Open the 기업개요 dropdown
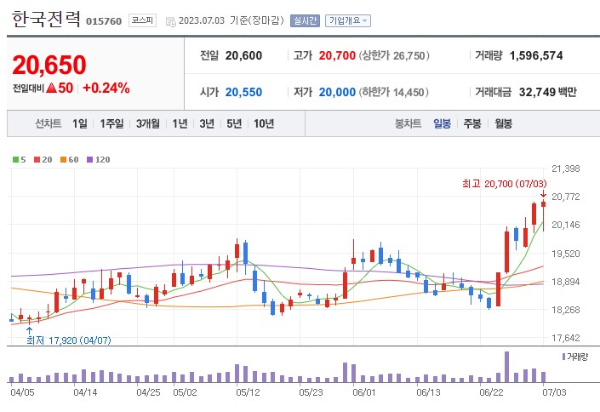 [x=348, y=21]
